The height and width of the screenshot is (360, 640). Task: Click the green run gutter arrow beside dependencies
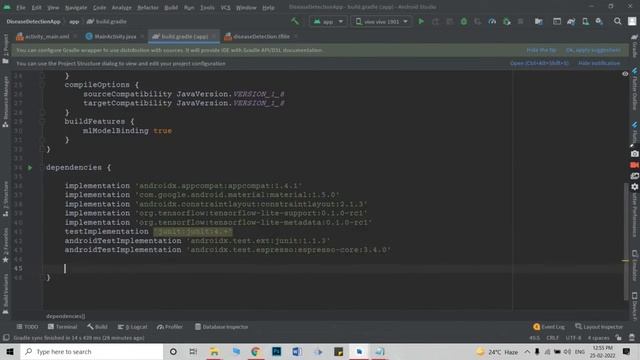(x=30, y=167)
